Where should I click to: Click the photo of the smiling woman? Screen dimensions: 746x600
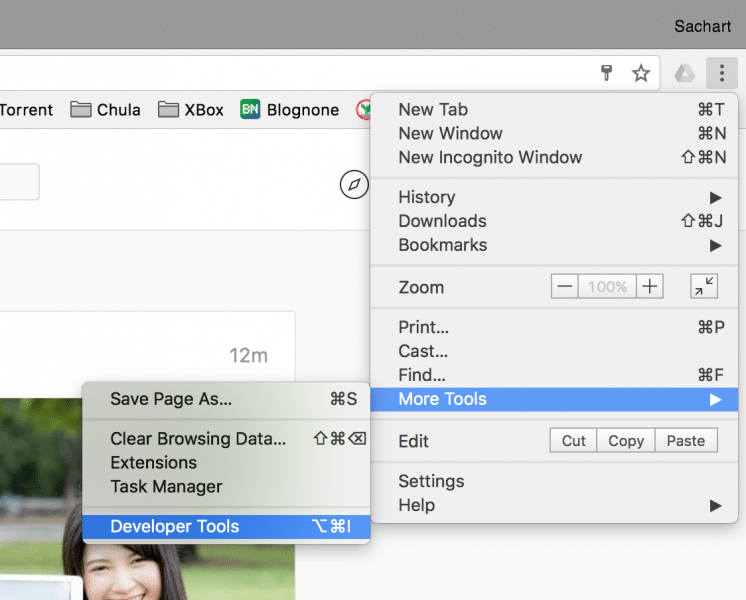pyautogui.click(x=147, y=499)
